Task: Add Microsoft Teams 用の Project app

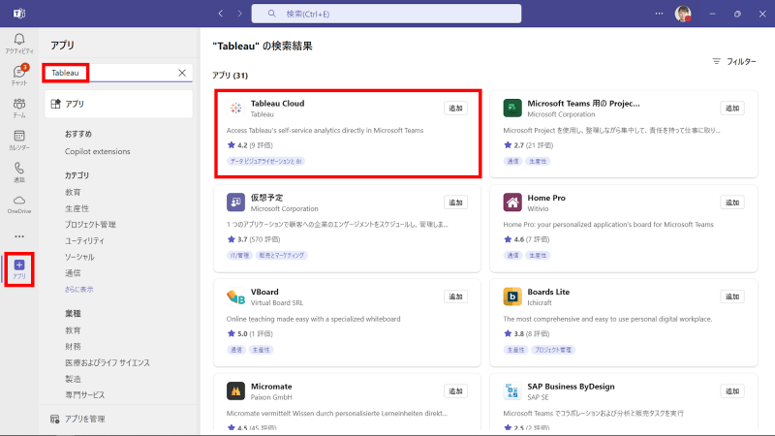Action: [732, 108]
